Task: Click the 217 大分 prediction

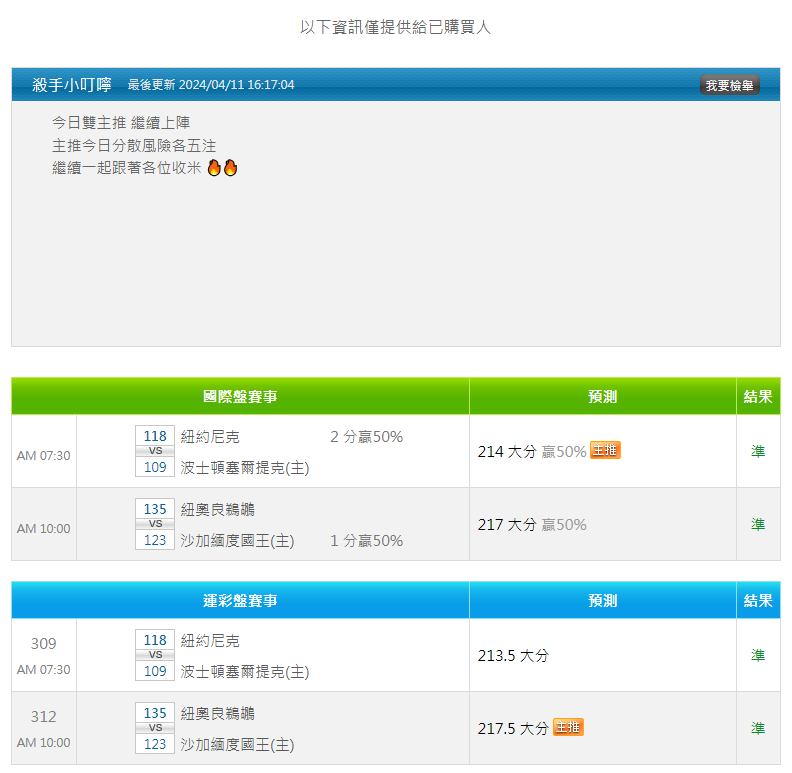Action: [x=507, y=524]
